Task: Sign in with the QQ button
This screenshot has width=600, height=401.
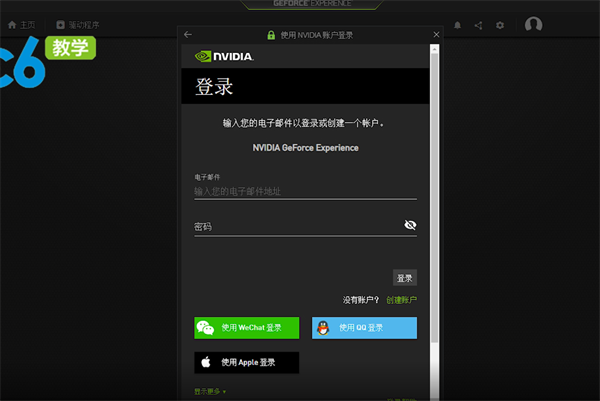Action: [364, 328]
